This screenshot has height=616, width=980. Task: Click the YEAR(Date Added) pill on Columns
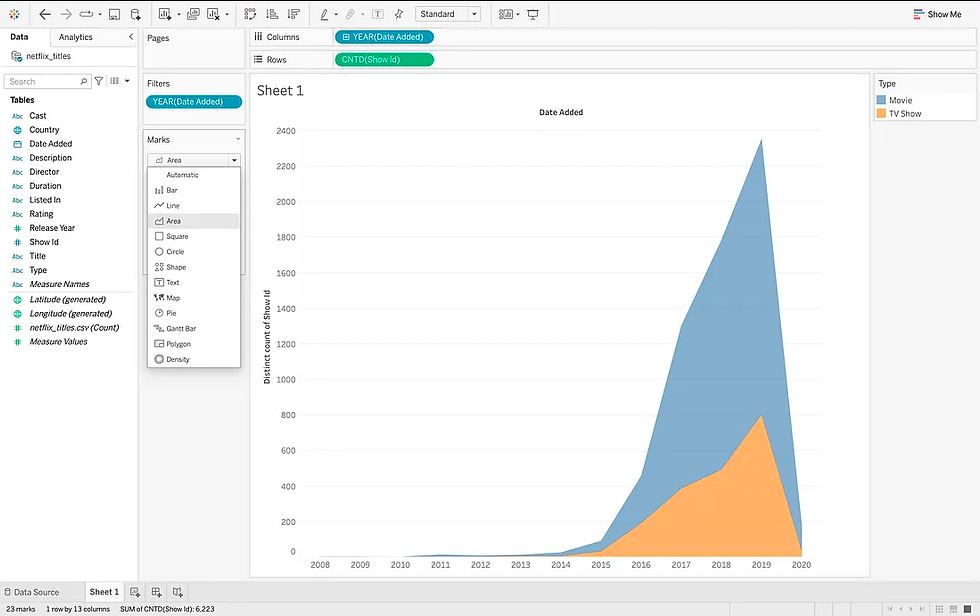pos(384,37)
